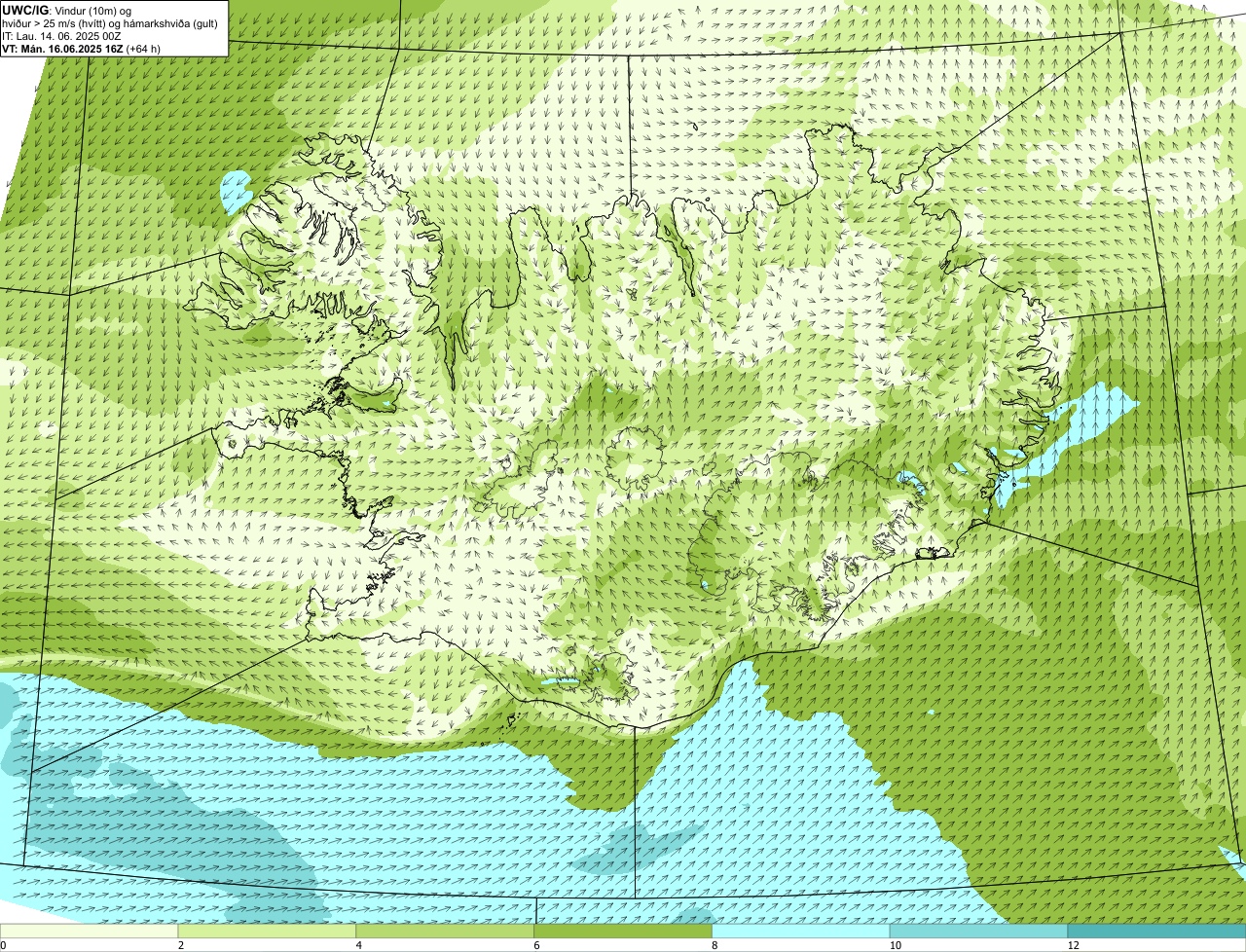1246x952 pixels.
Task: Select the 10–12 m/s cyan color bar segment
Action: (x=979, y=932)
